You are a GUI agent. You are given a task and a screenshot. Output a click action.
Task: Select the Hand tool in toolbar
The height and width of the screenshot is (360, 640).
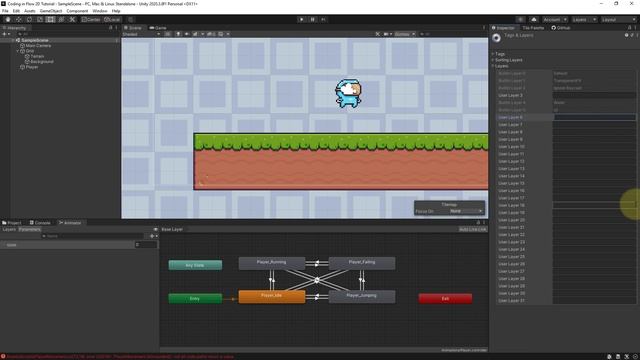coord(8,19)
